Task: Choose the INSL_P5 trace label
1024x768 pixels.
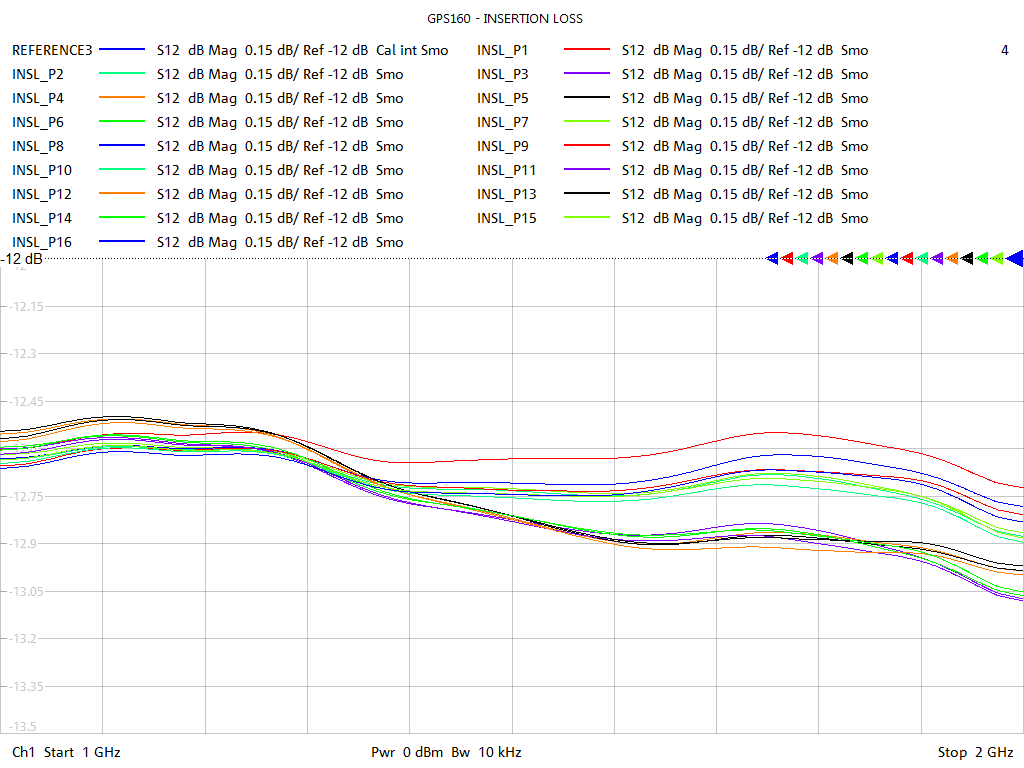Action: point(502,99)
